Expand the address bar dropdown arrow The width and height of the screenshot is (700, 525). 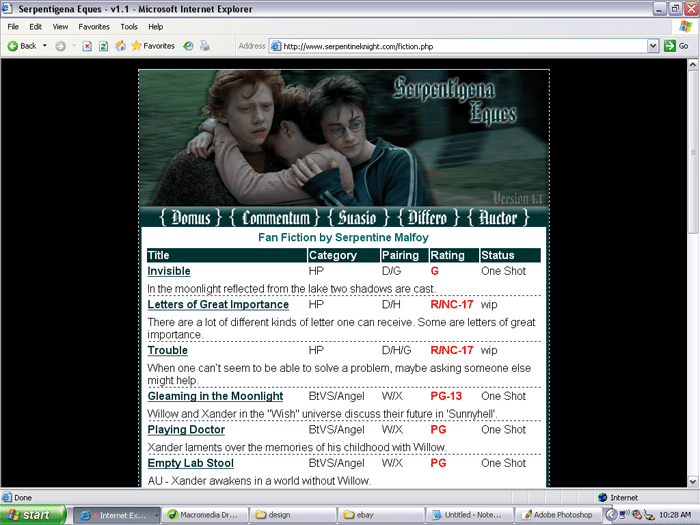coord(653,46)
